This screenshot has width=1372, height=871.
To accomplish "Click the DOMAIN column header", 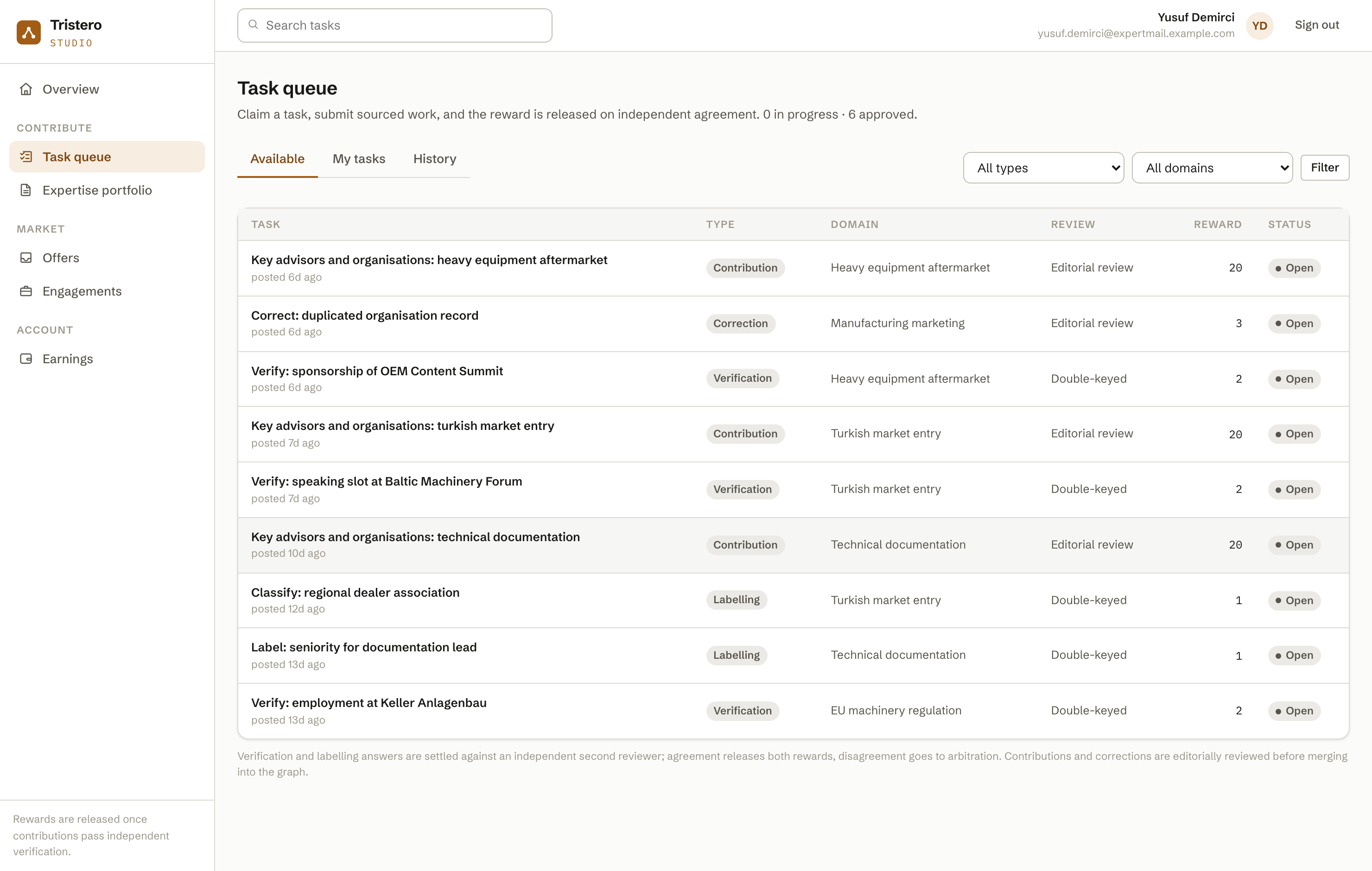I will (854, 224).
